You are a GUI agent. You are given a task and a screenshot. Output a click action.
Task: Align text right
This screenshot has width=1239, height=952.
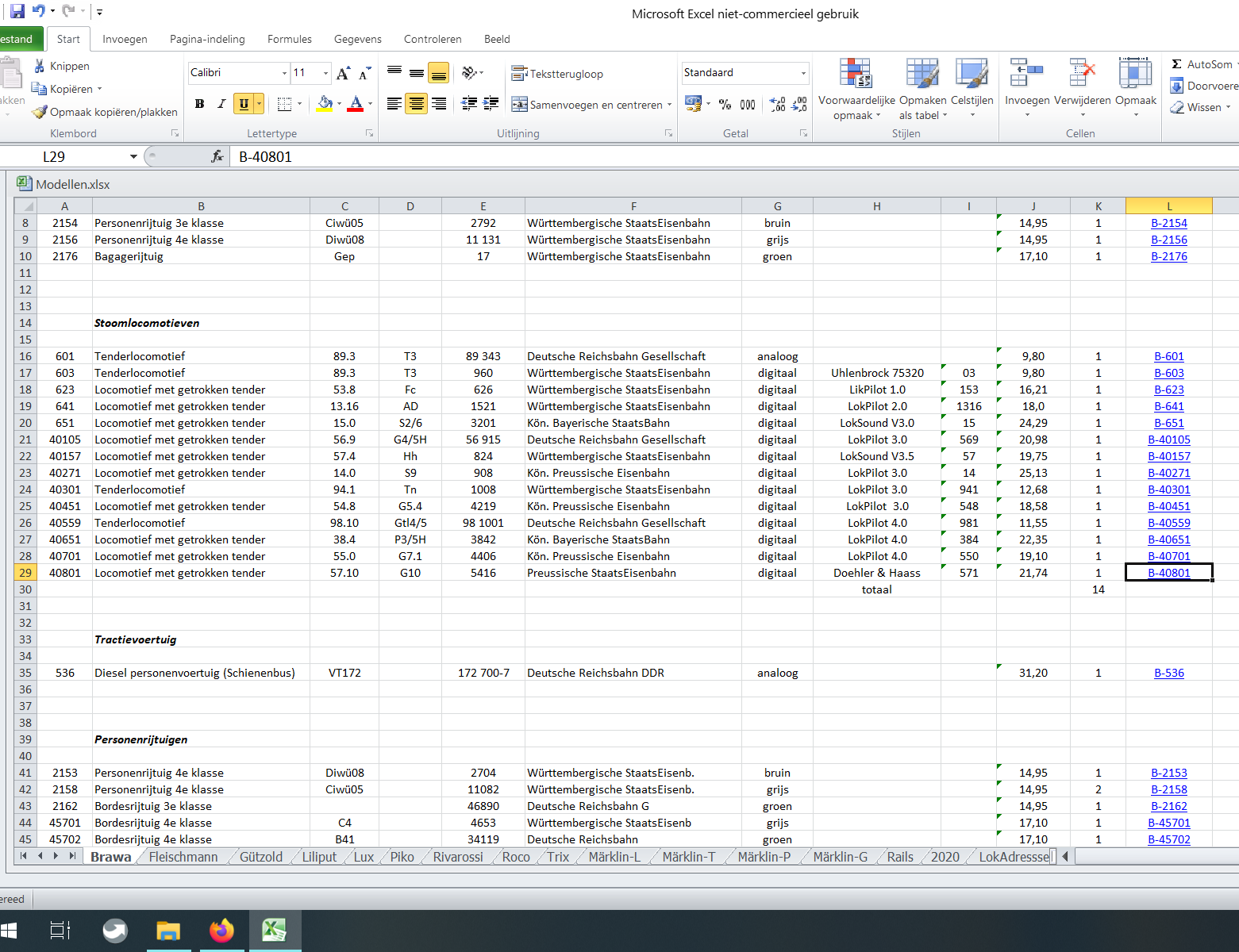coord(438,104)
